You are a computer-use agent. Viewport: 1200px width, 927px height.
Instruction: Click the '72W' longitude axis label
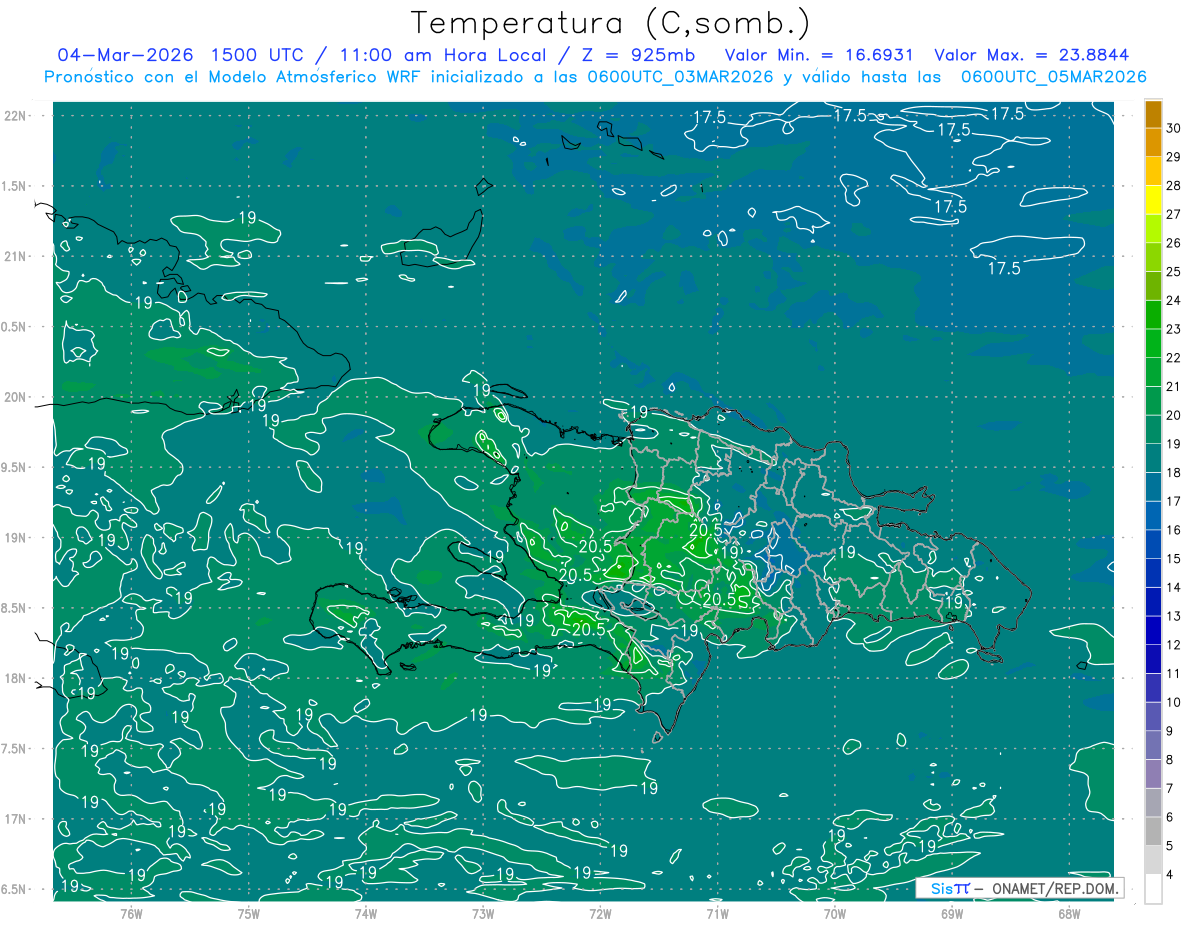(600, 913)
